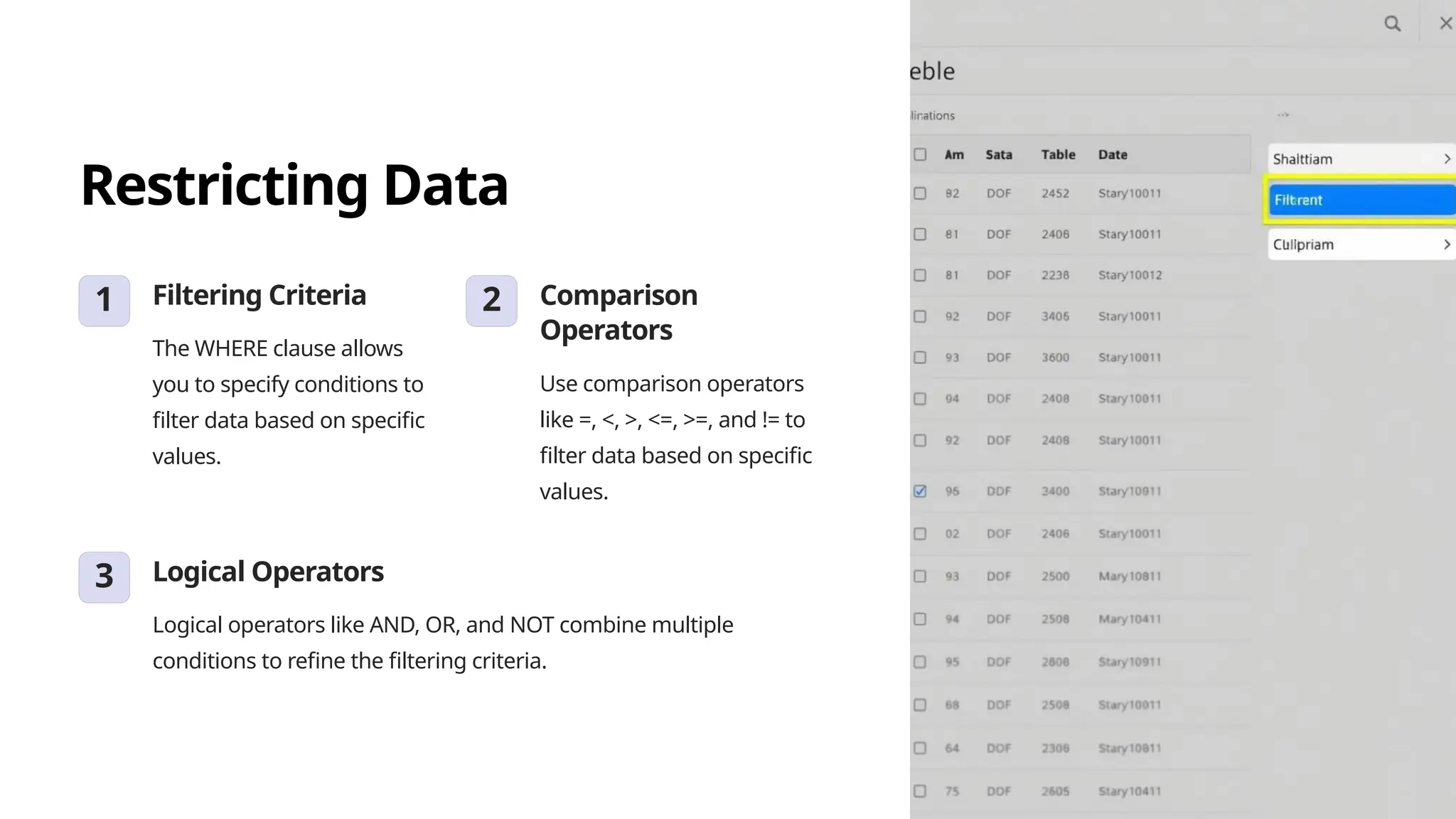
Task: Click the Table column header
Action: coord(1058,155)
